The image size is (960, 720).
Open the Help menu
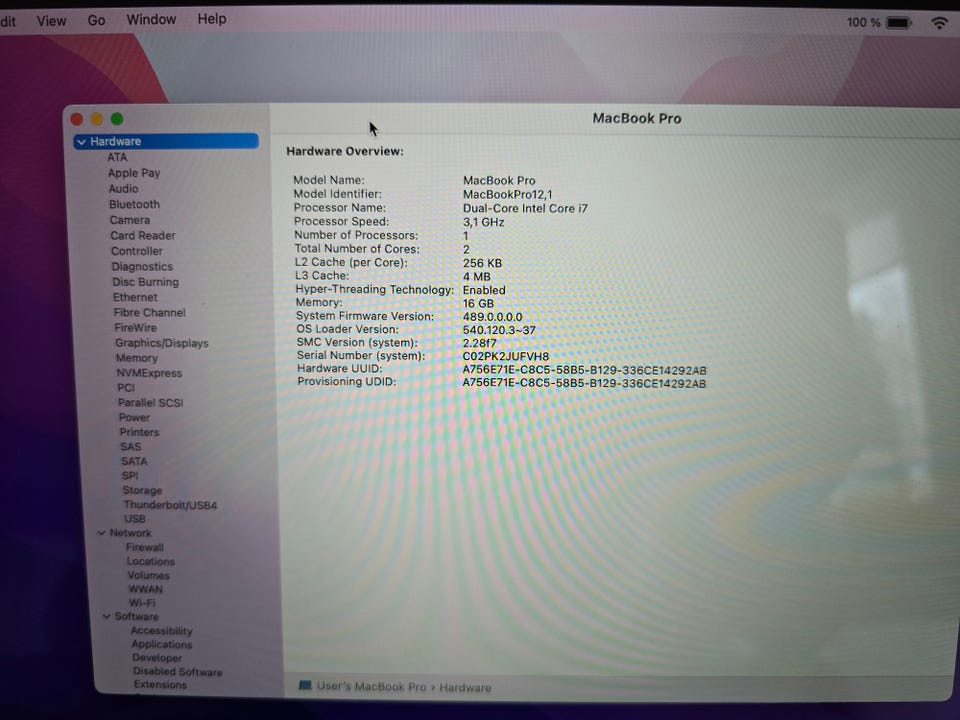tap(212, 19)
